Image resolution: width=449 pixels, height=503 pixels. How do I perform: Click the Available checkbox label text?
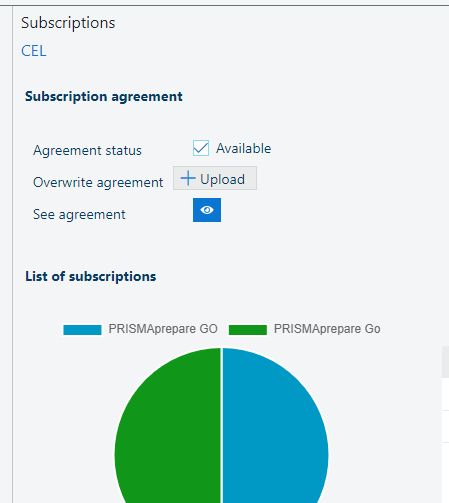244,148
